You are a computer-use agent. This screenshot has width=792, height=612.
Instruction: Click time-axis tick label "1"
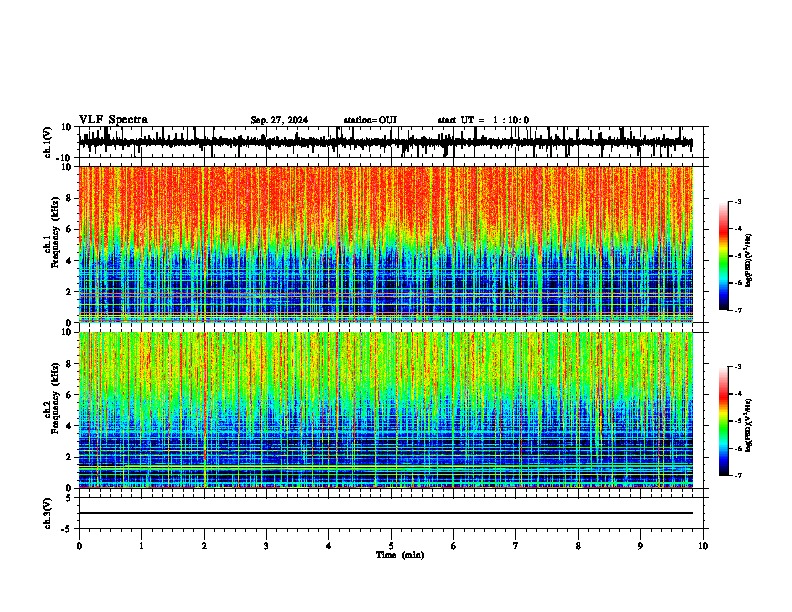click(141, 546)
